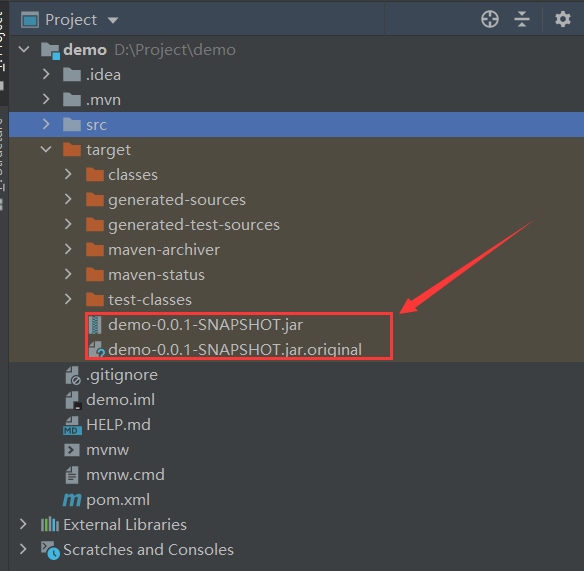Select the HELP.md file name
Viewport: 584px width, 571px height.
[118, 425]
